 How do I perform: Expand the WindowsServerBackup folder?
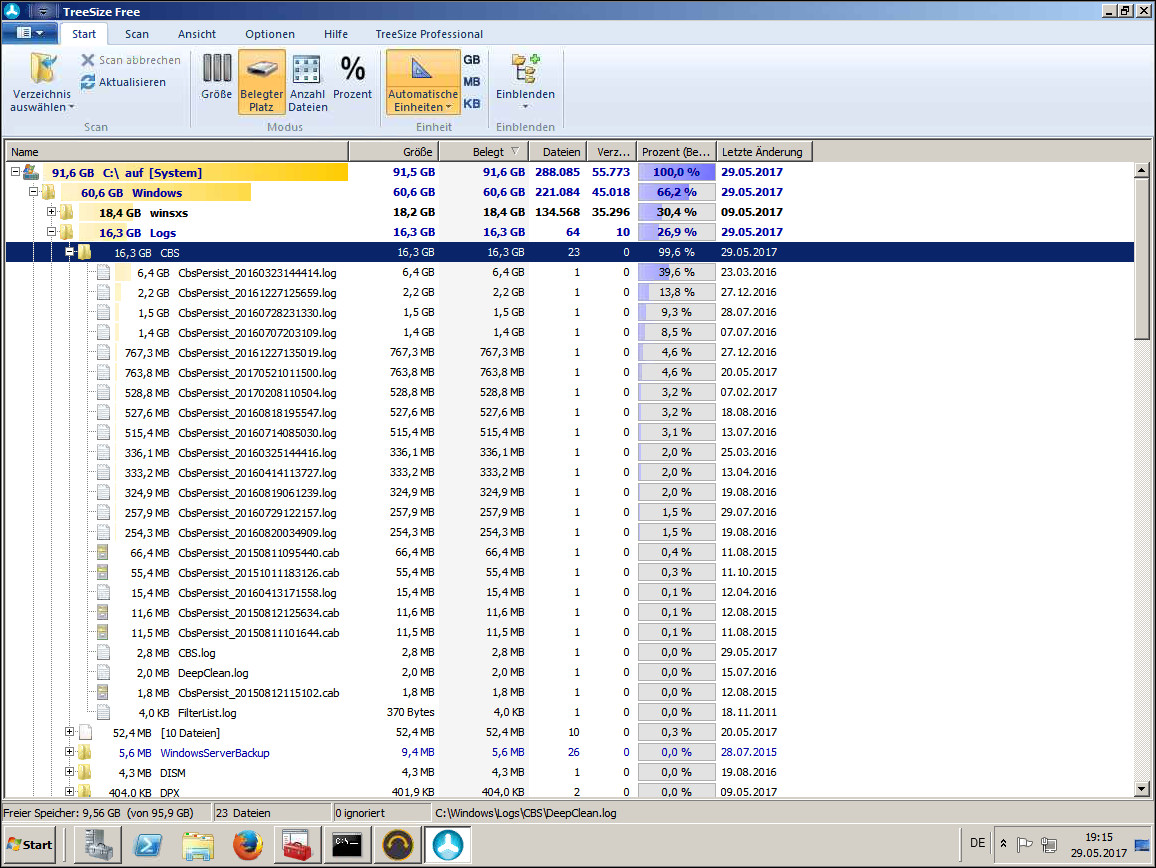click(70, 752)
